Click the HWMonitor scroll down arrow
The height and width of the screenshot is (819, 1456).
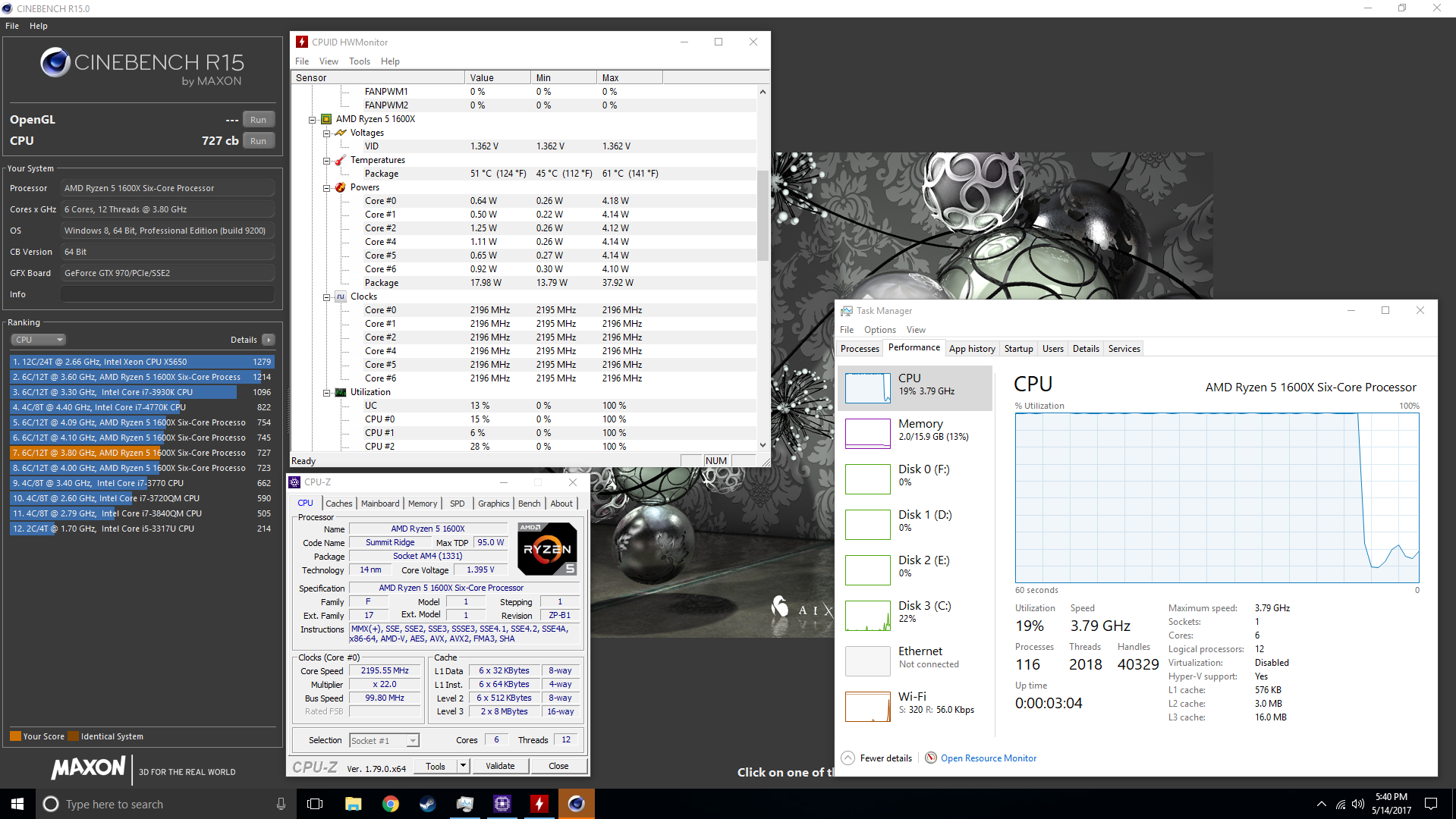[x=763, y=446]
